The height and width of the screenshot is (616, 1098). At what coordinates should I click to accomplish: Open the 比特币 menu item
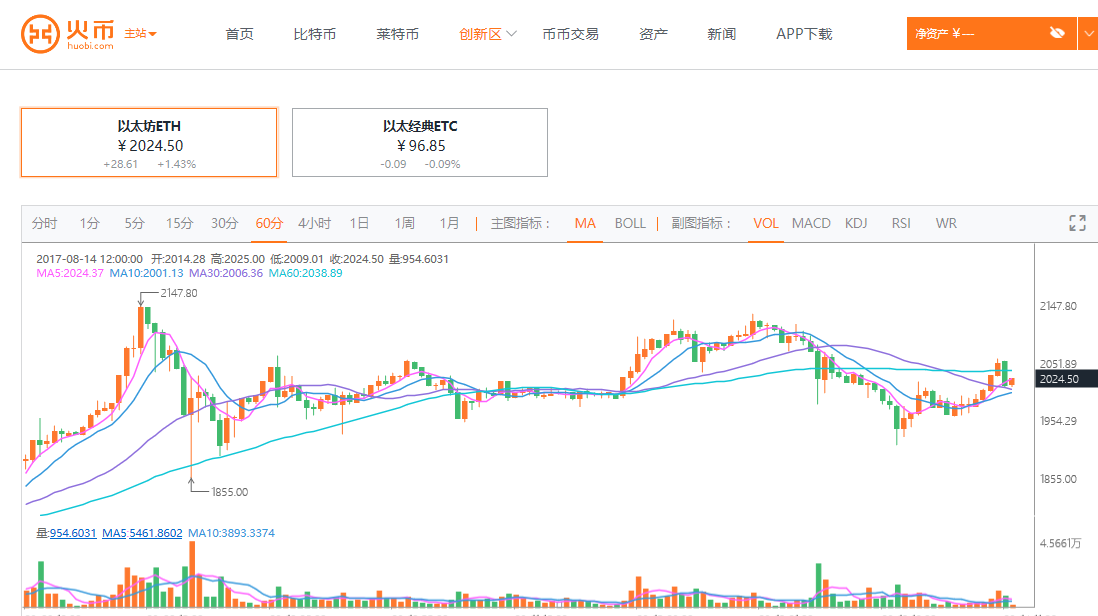click(x=315, y=34)
